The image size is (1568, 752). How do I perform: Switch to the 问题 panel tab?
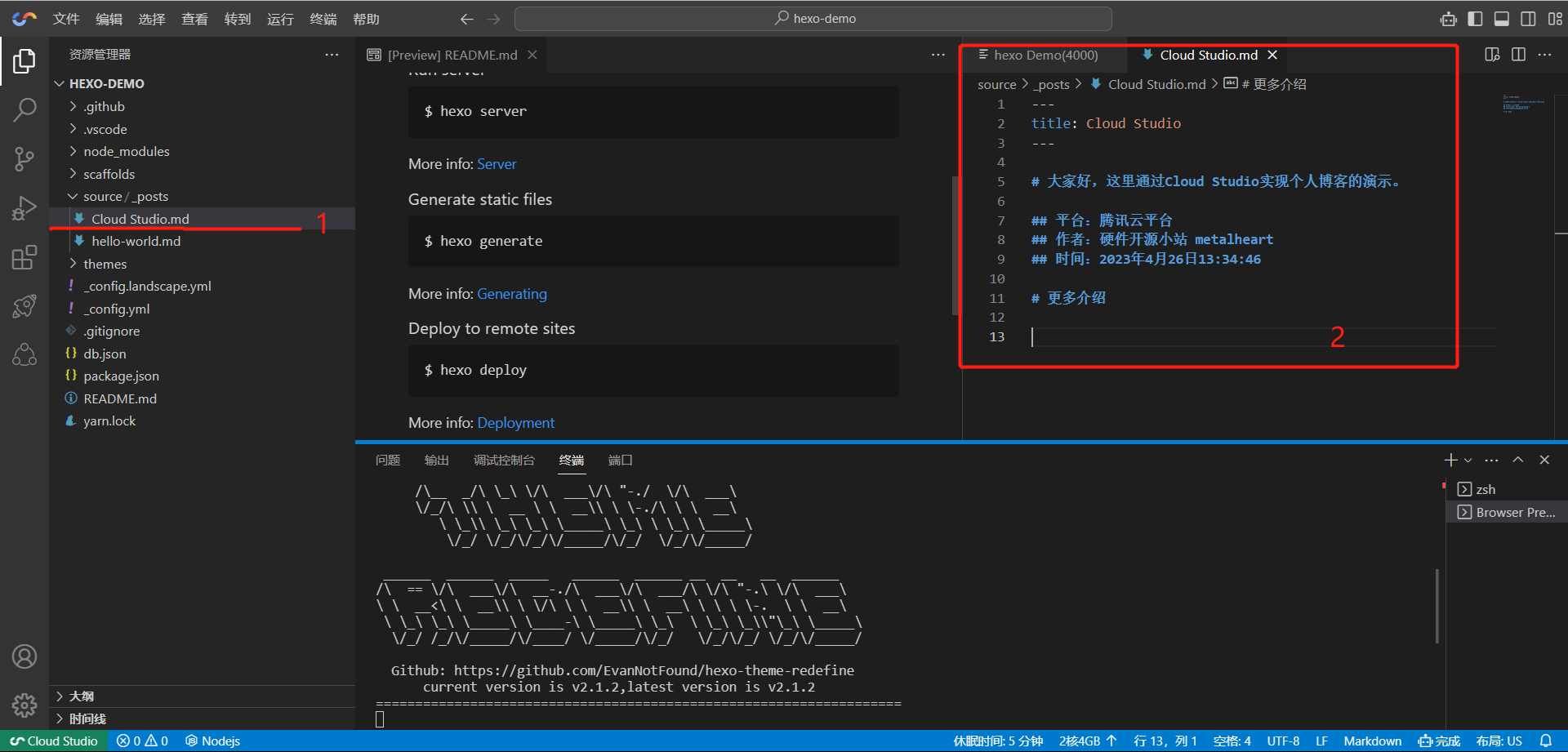pyautogui.click(x=388, y=461)
